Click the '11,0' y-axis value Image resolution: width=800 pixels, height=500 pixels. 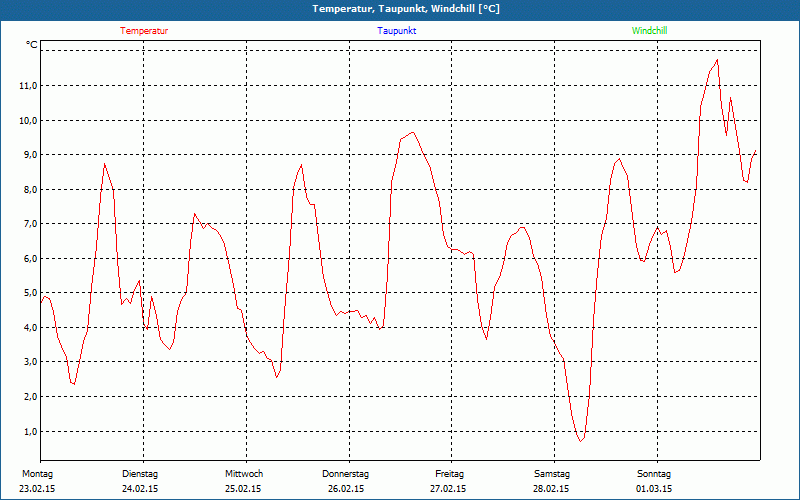pos(28,86)
